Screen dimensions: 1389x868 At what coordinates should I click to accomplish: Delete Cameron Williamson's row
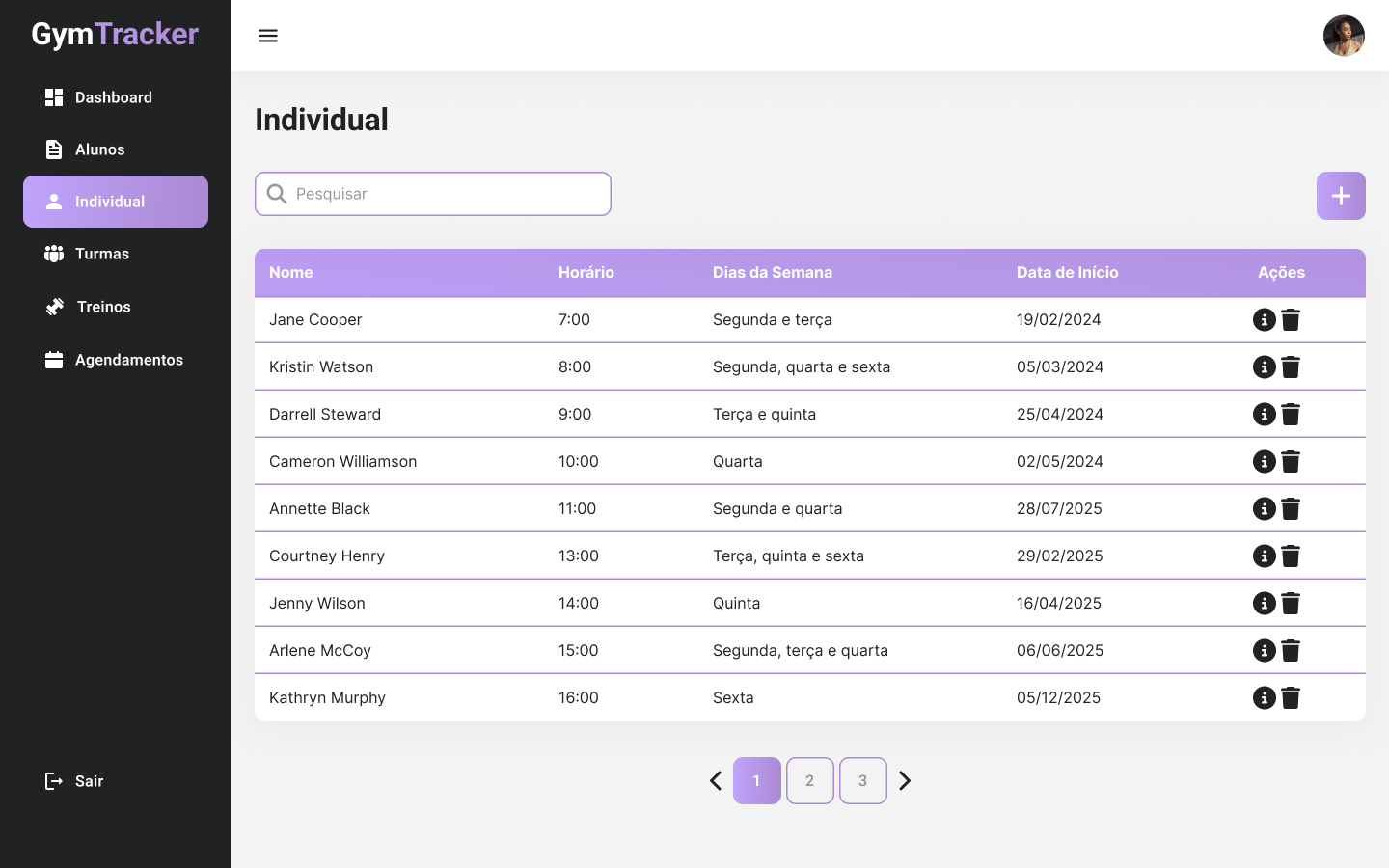1291,462
